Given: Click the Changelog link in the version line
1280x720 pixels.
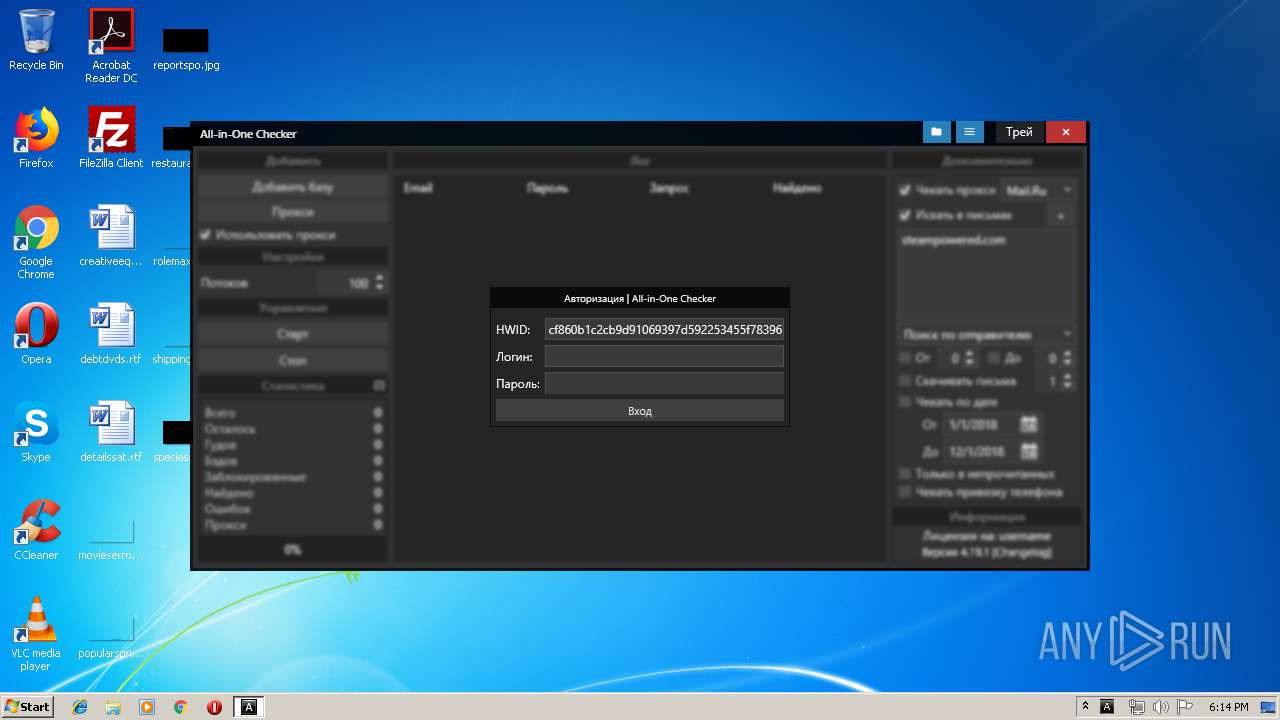Looking at the screenshot, I should [1023, 553].
